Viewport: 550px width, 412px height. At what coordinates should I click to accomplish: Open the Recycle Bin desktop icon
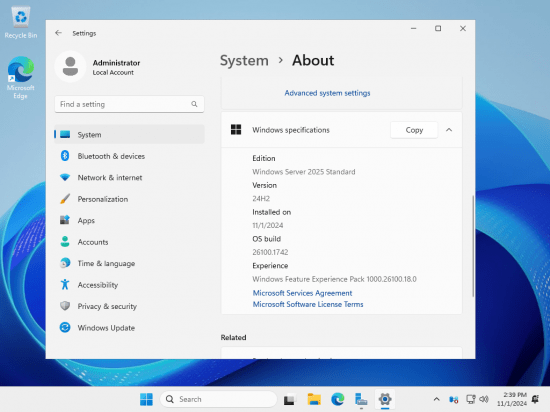[21, 22]
